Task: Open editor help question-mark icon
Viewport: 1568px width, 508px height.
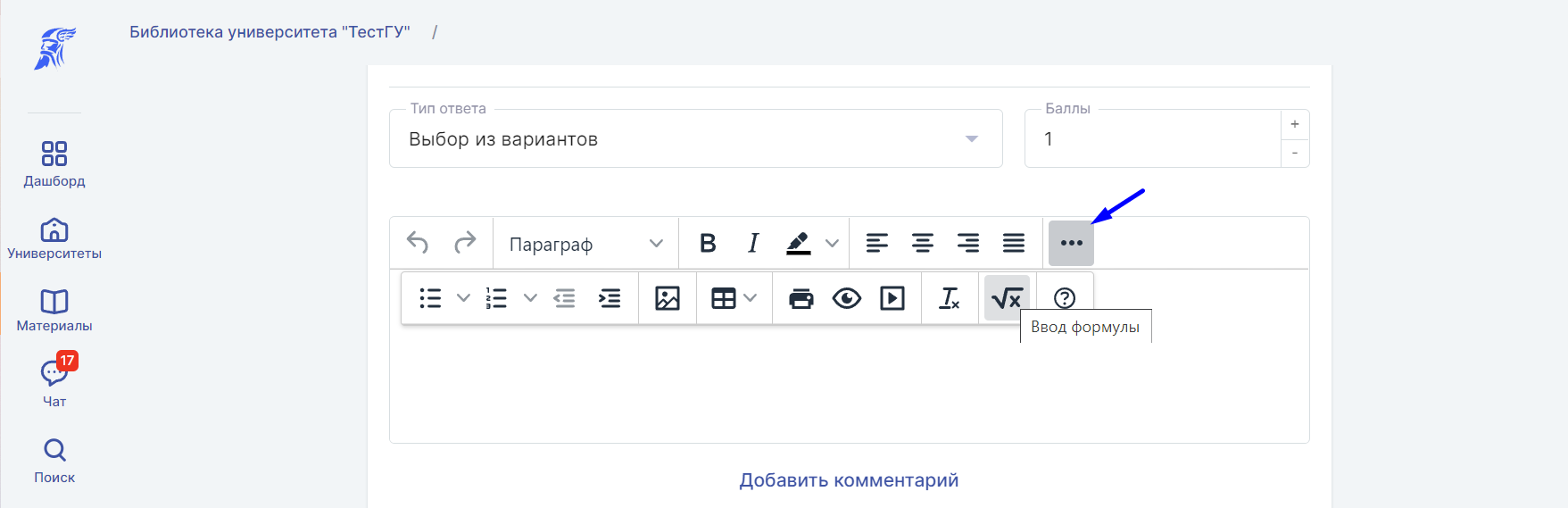Action: click(1065, 298)
